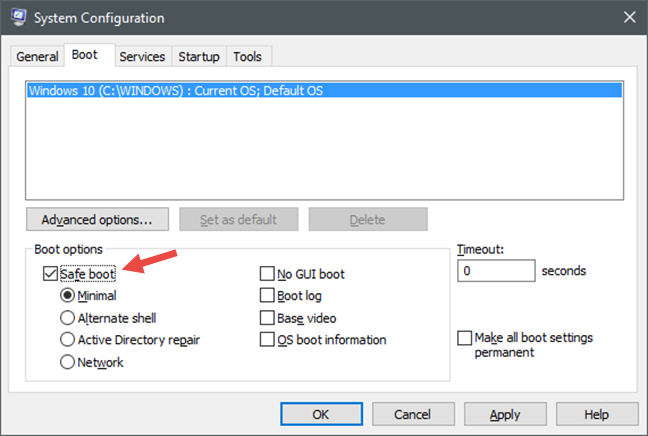Open the Tools tab
Viewport: 648px width, 436px height.
pos(248,56)
